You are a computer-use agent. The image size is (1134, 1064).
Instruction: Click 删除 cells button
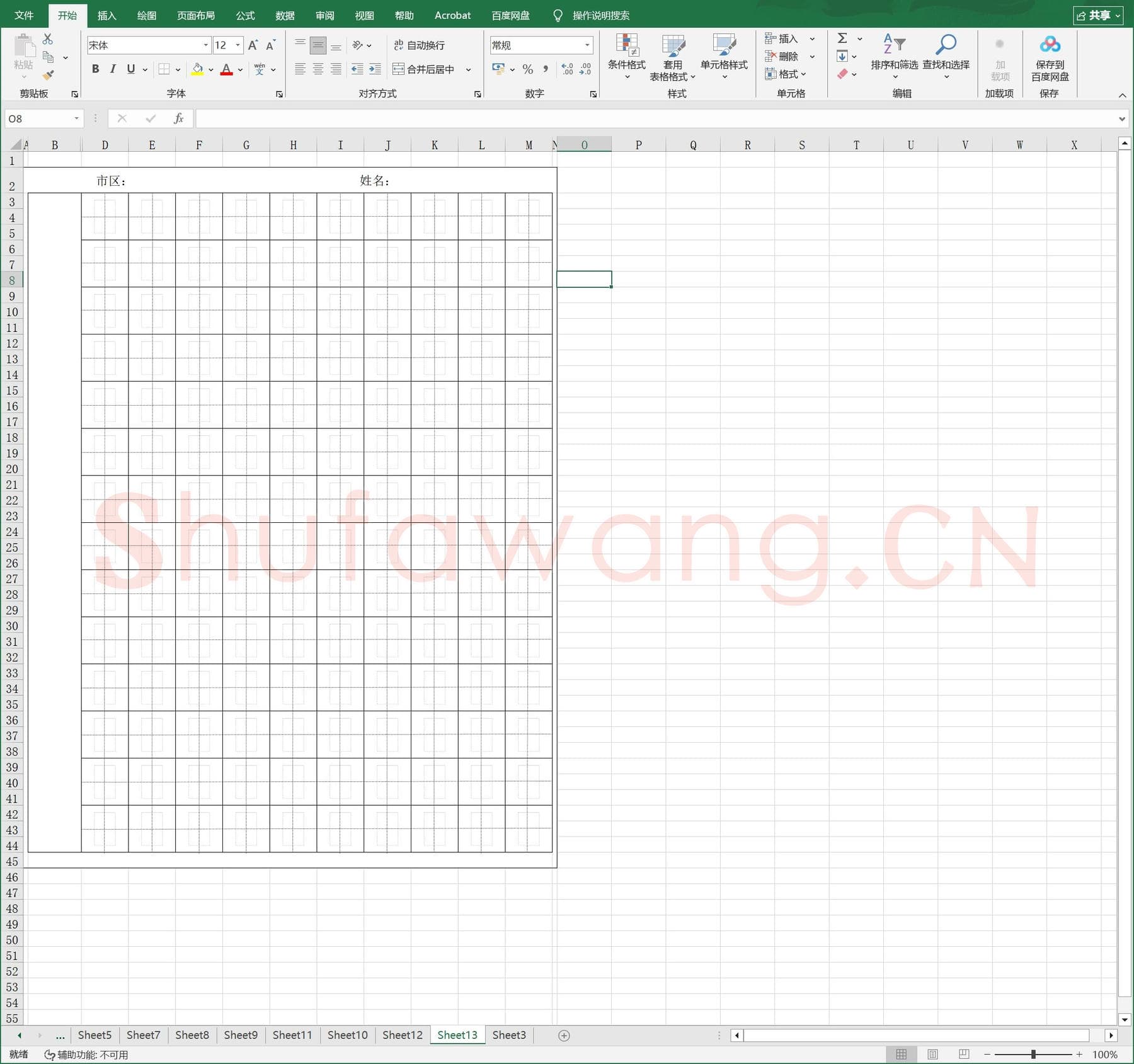point(781,56)
